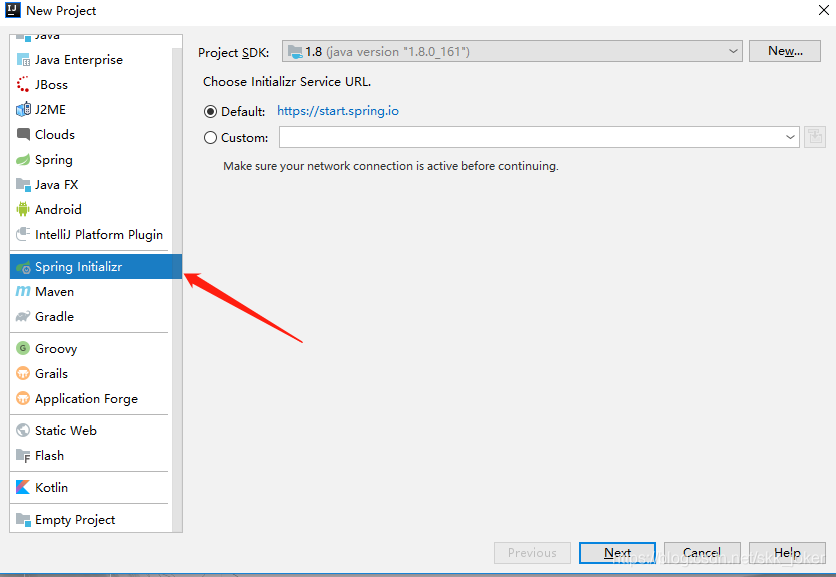Click the Clouds speech-bubble icon

(23, 134)
